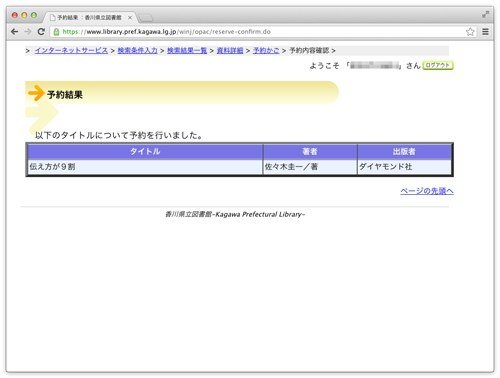Go to the 検索条件入力 breadcrumb link
Screen dimensions: 500x378
[x=137, y=51]
